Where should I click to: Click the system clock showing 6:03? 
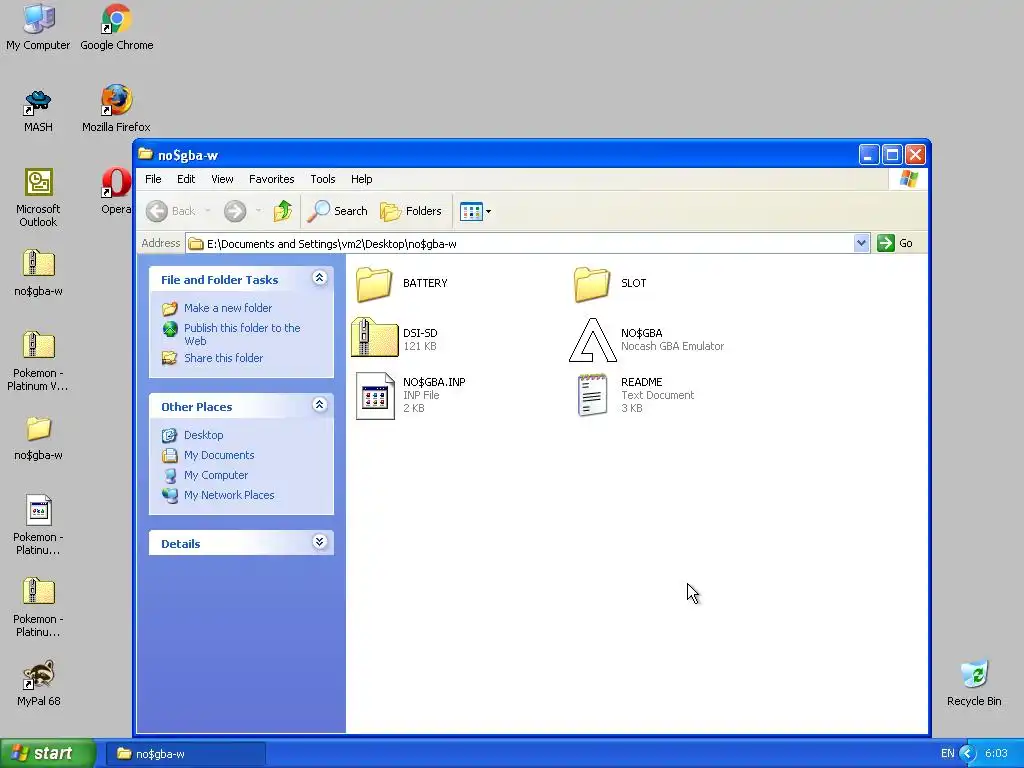(x=996, y=754)
